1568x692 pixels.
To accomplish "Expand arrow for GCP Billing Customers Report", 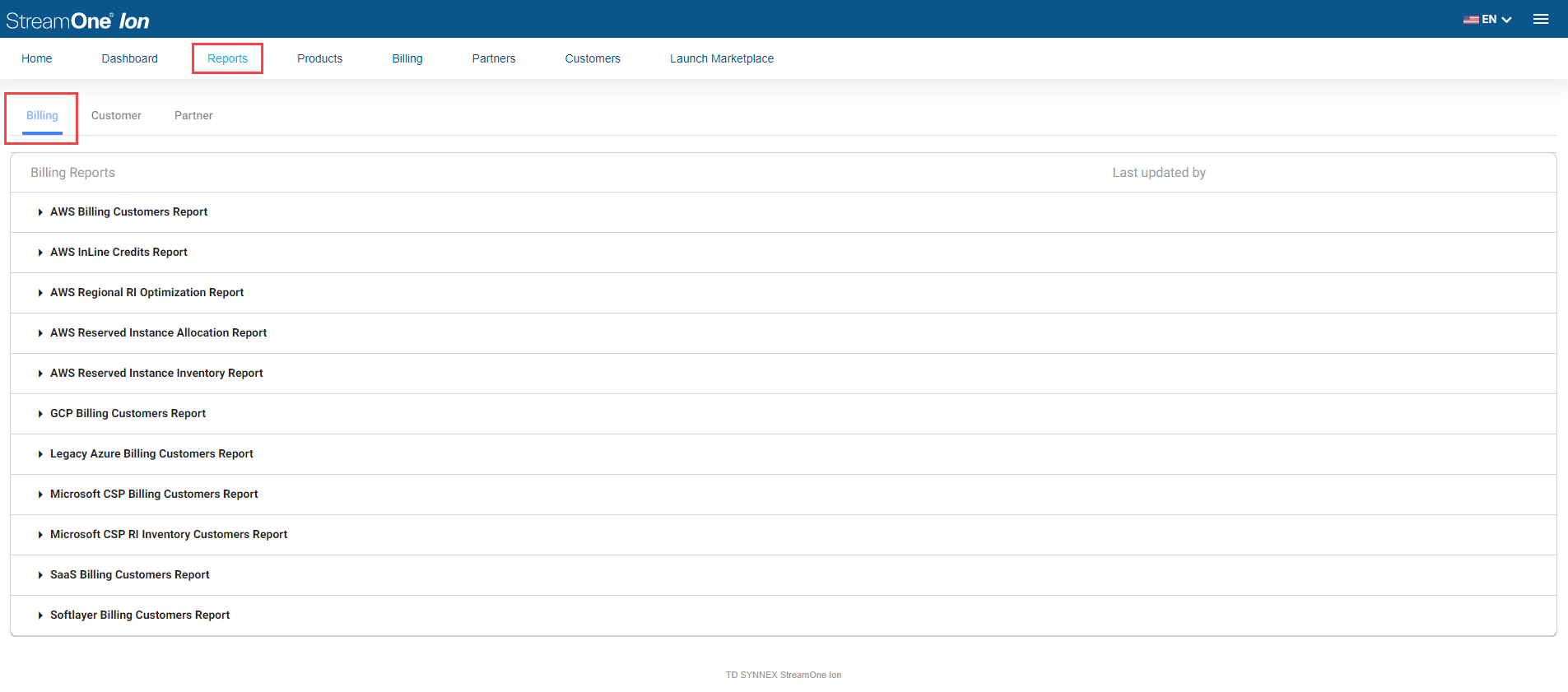I will pyautogui.click(x=40, y=414).
